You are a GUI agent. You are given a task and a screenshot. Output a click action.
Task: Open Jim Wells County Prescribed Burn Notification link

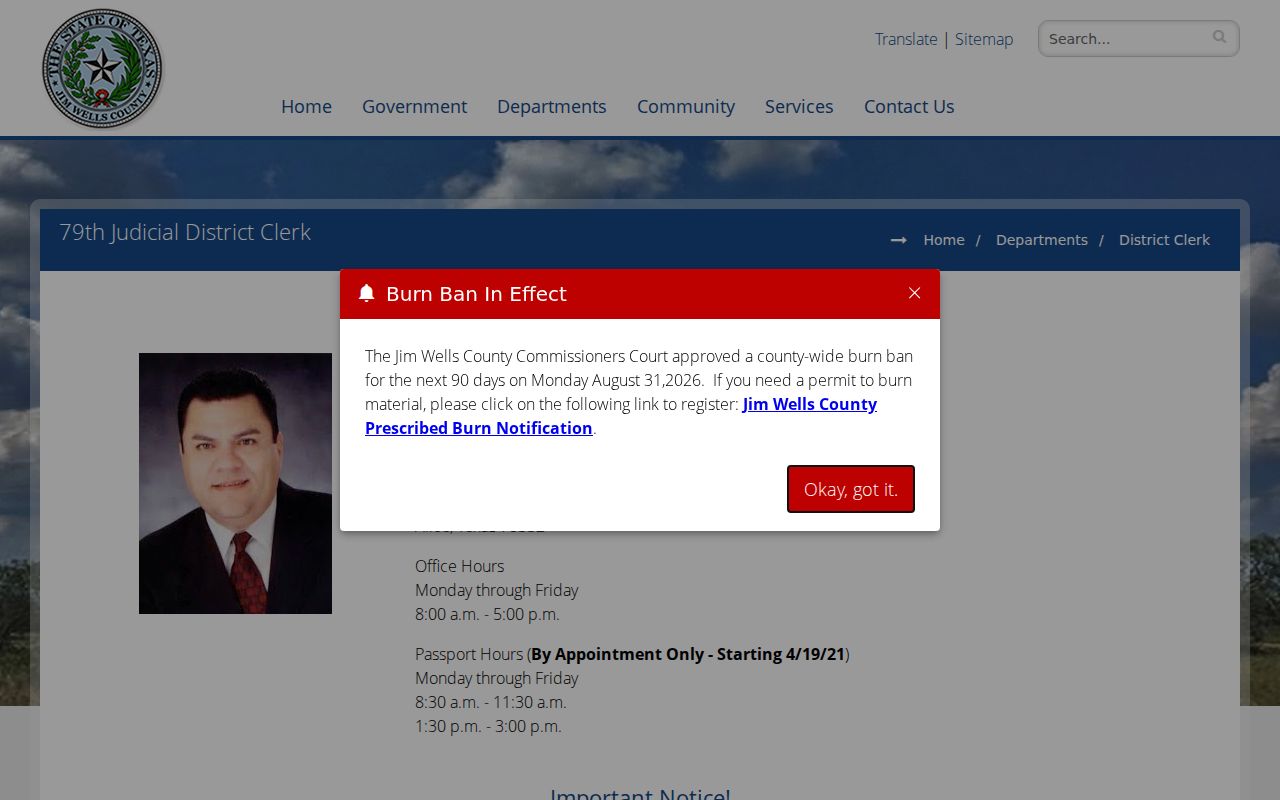621,416
